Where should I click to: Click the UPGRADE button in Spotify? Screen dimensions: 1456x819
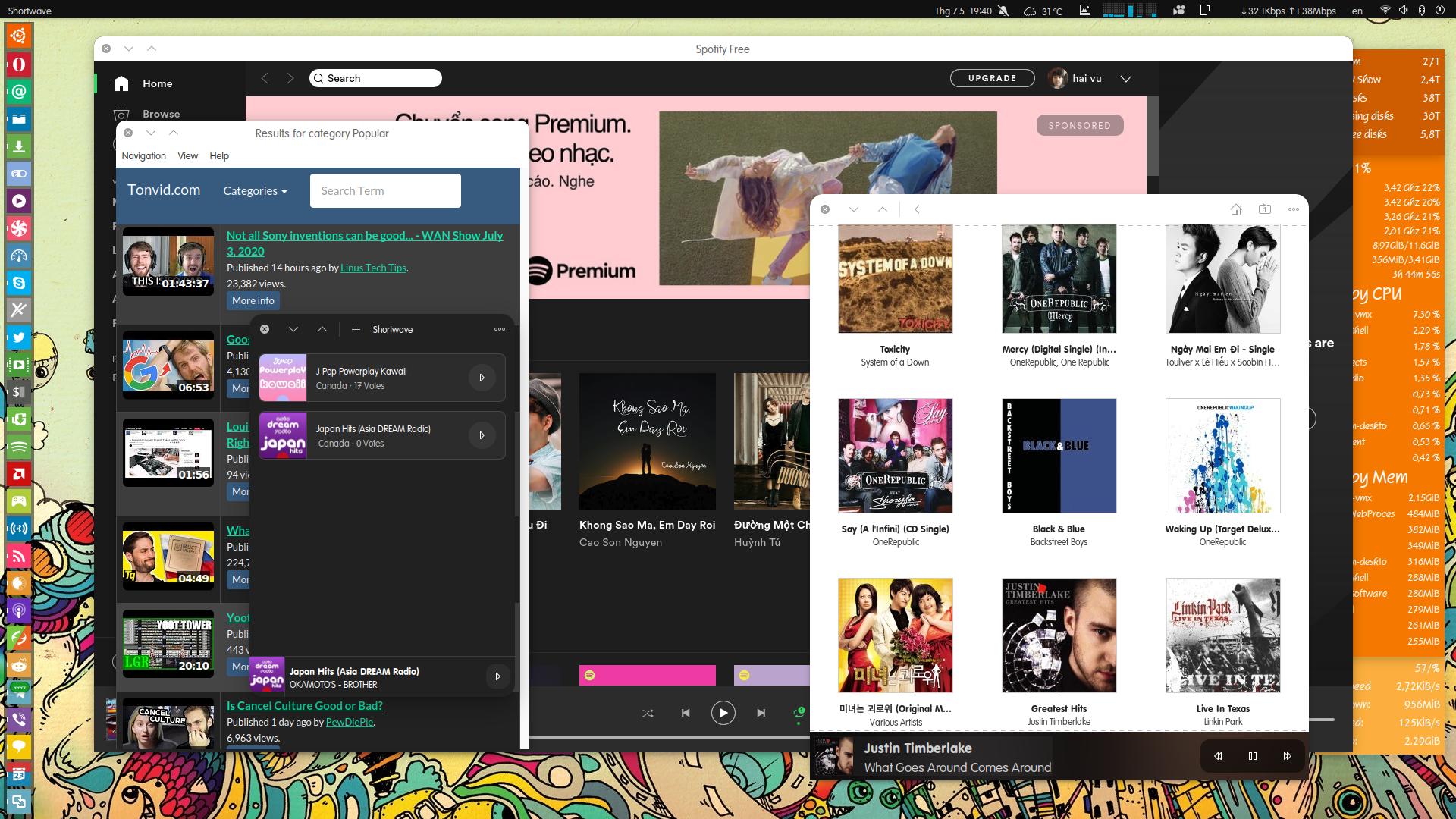pyautogui.click(x=992, y=78)
